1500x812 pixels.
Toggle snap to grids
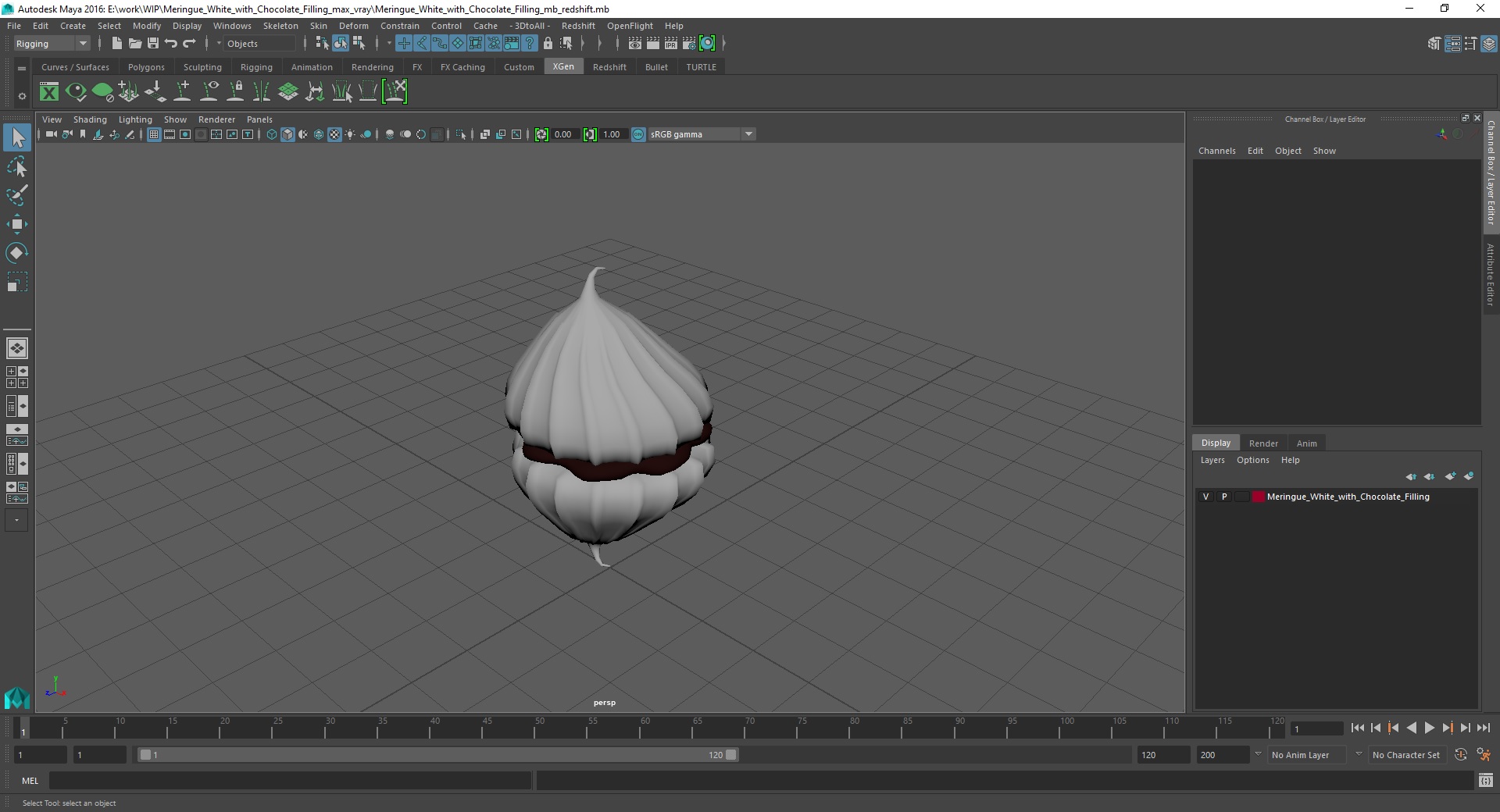(x=404, y=44)
